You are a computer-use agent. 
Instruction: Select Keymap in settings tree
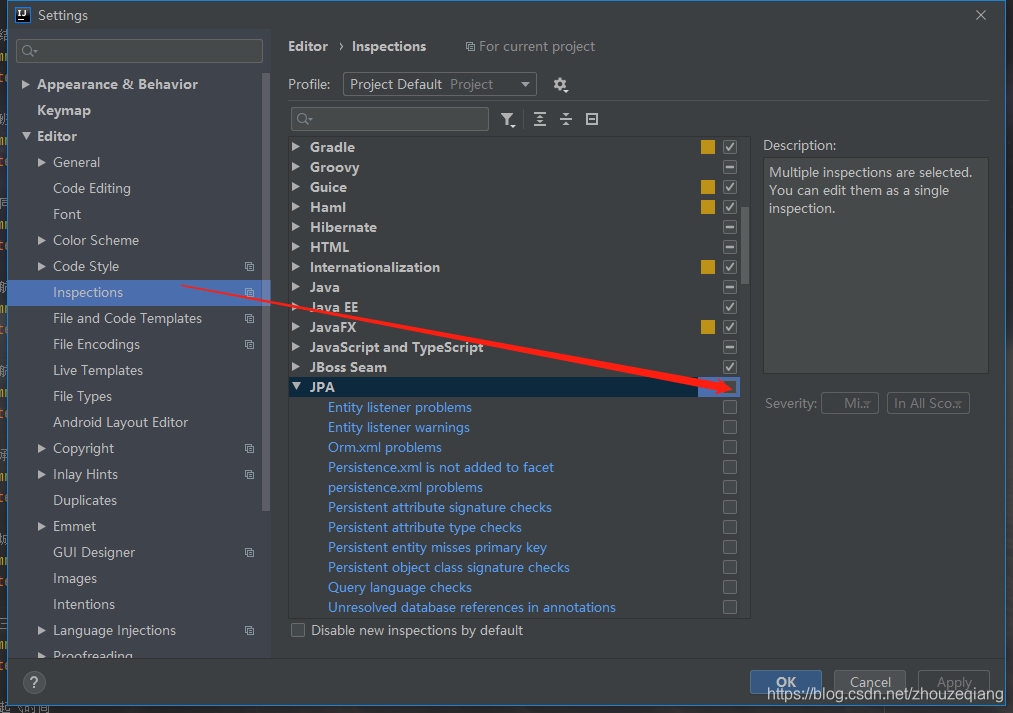pyautogui.click(x=64, y=110)
